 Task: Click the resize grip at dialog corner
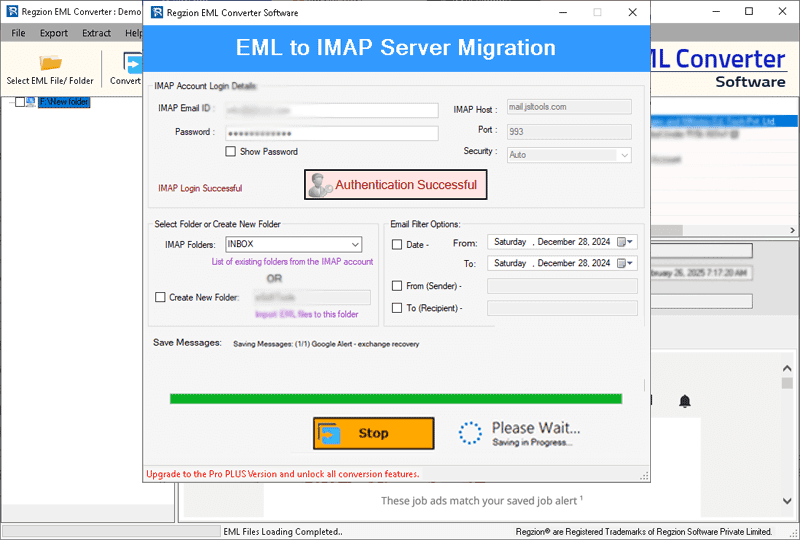pos(645,476)
